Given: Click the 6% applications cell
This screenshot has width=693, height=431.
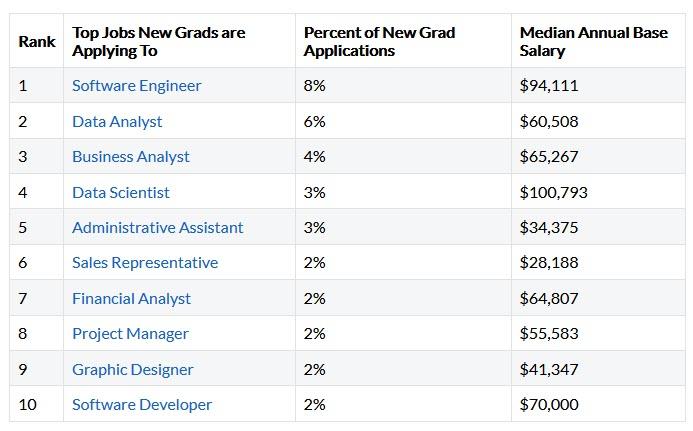Looking at the screenshot, I should point(315,122).
